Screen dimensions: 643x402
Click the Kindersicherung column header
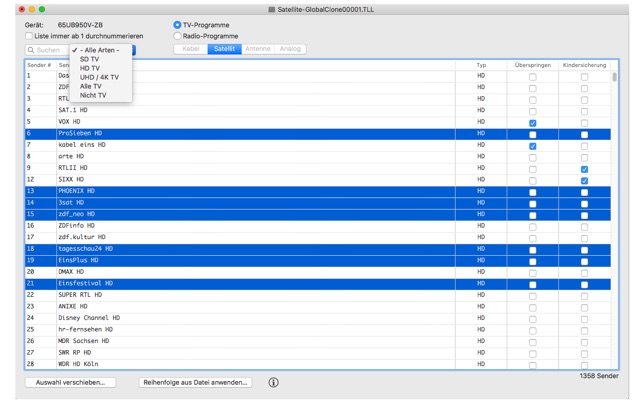click(584, 65)
